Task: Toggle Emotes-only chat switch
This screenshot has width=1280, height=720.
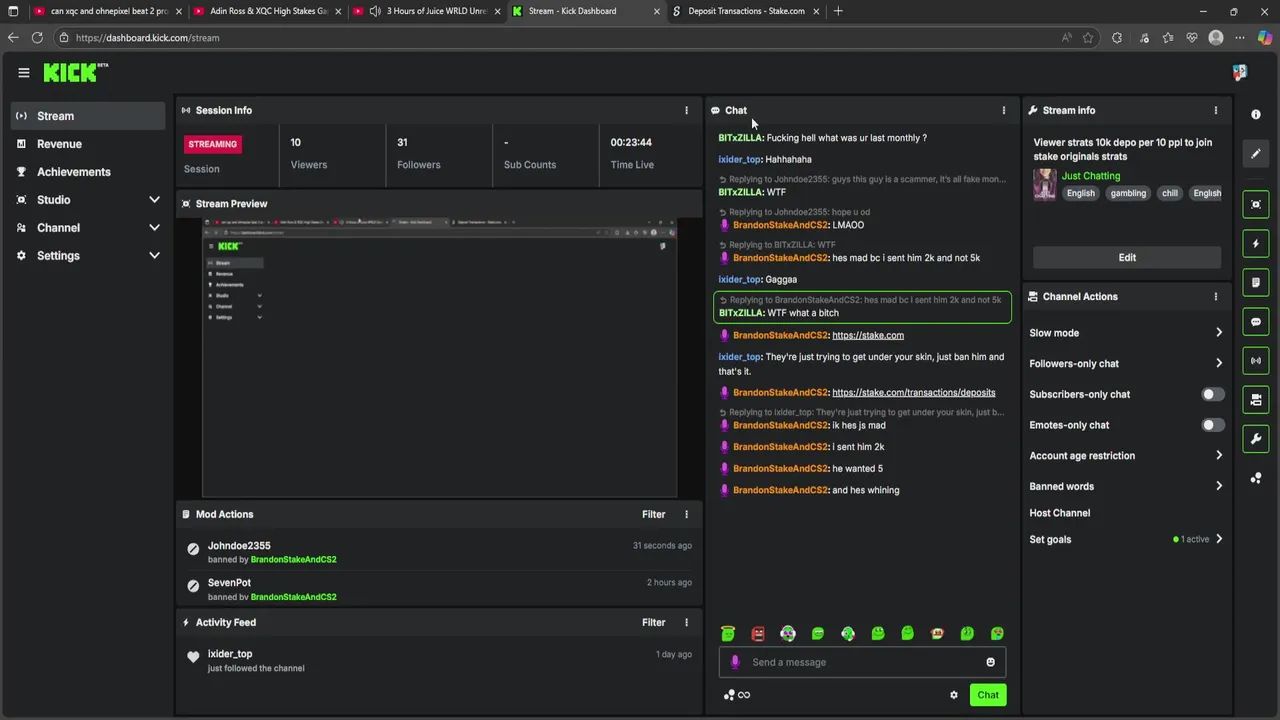Action: pyautogui.click(x=1212, y=425)
